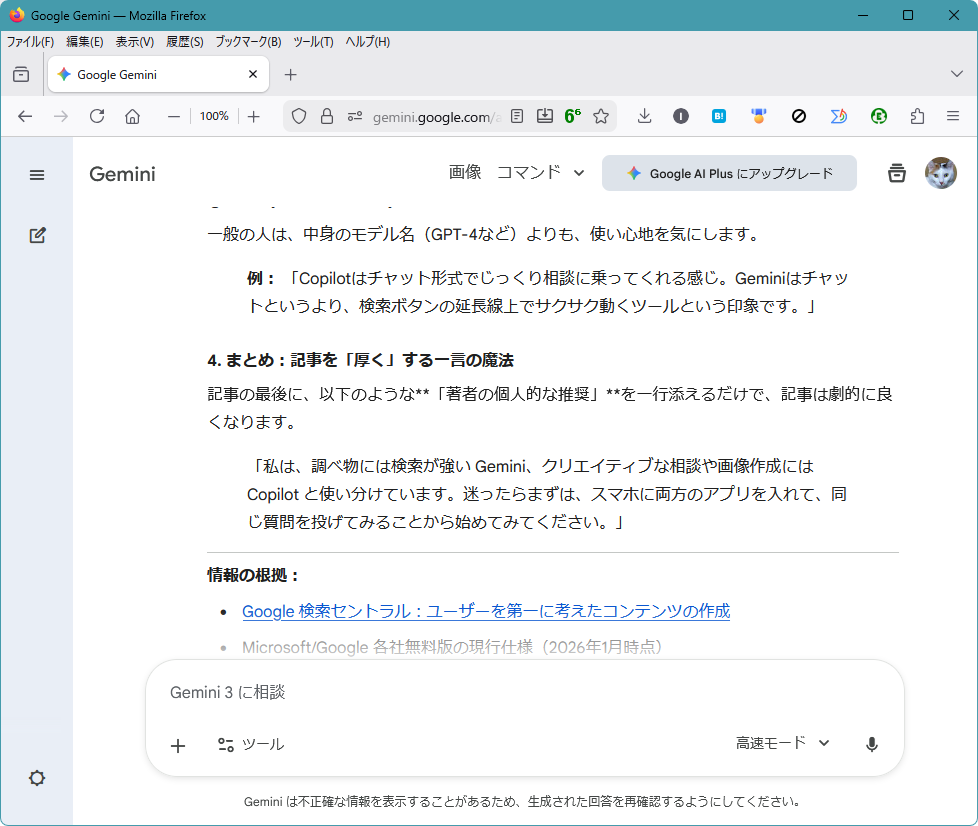Focus the Gemini 3 に相談 prompt field
The height and width of the screenshot is (826, 978).
tap(524, 692)
